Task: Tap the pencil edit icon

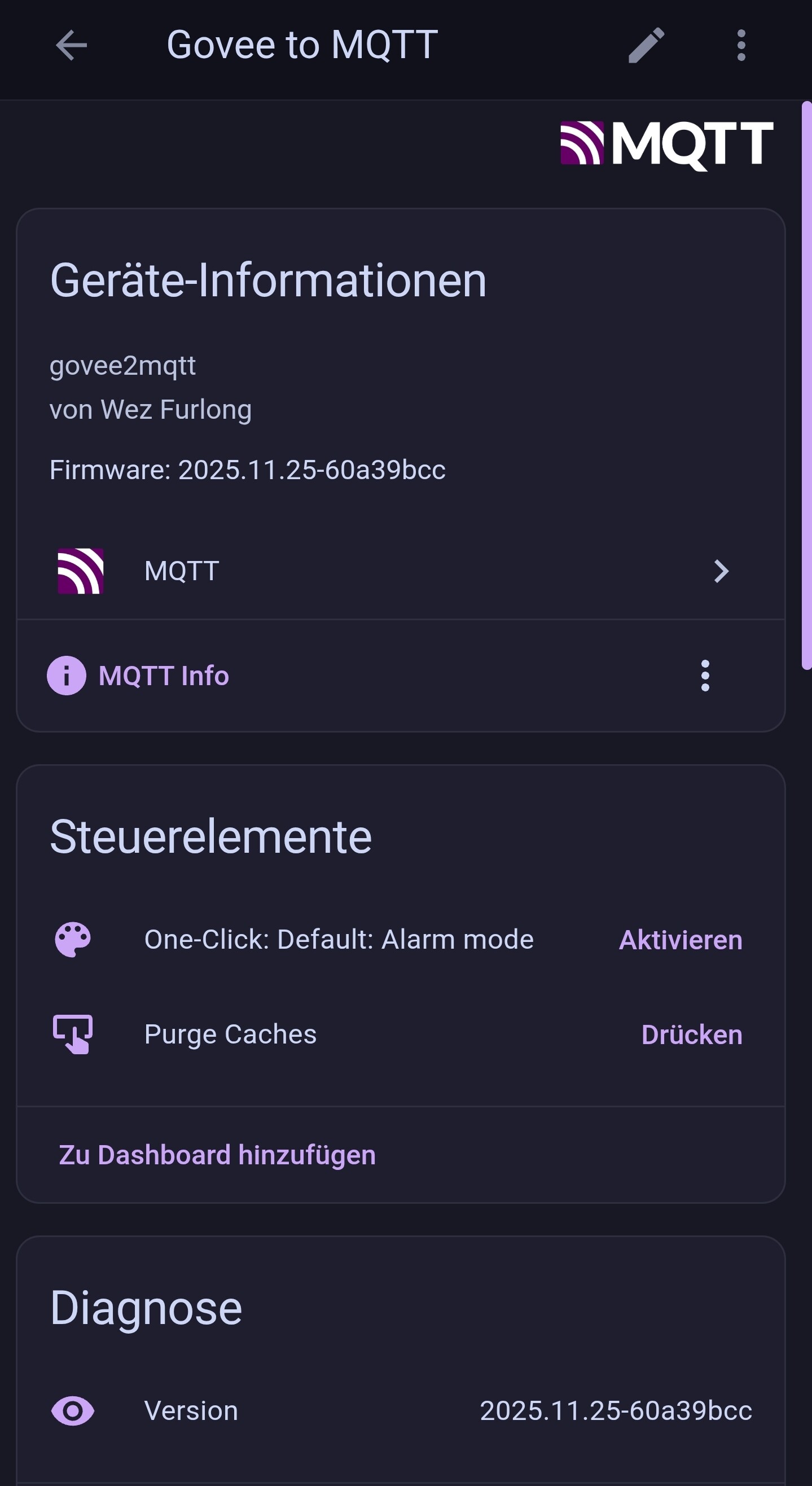Action: (646, 45)
